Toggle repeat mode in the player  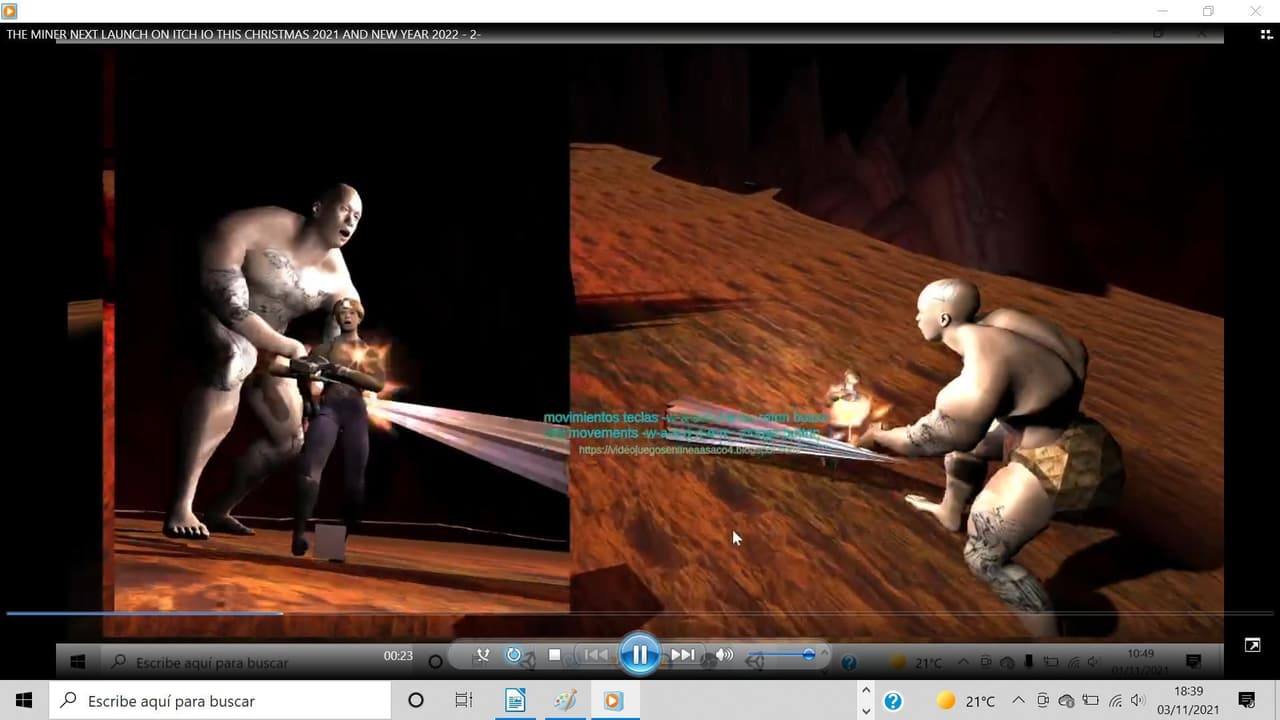coord(514,655)
